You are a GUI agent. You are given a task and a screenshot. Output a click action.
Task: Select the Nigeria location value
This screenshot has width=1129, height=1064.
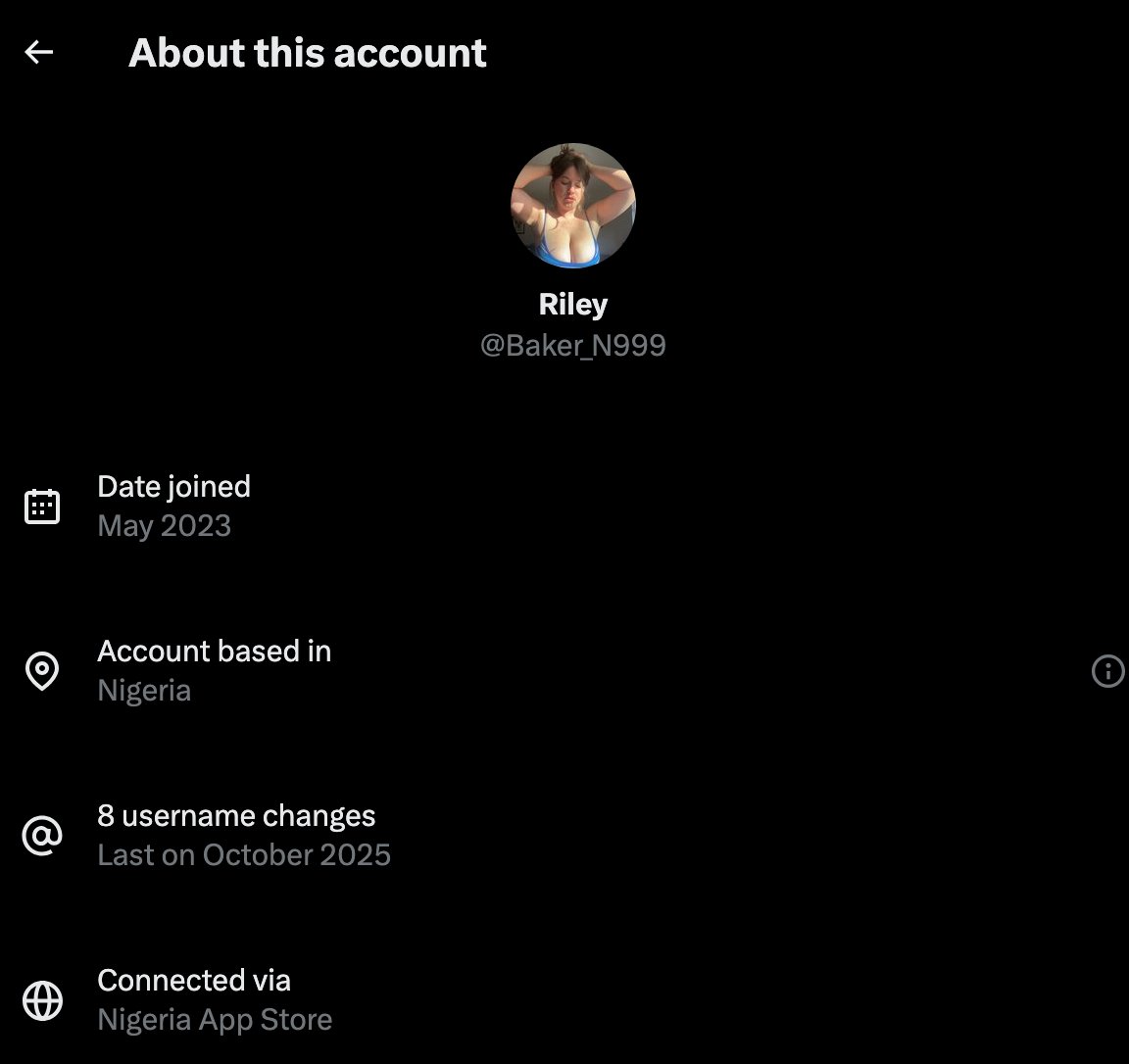pos(144,691)
